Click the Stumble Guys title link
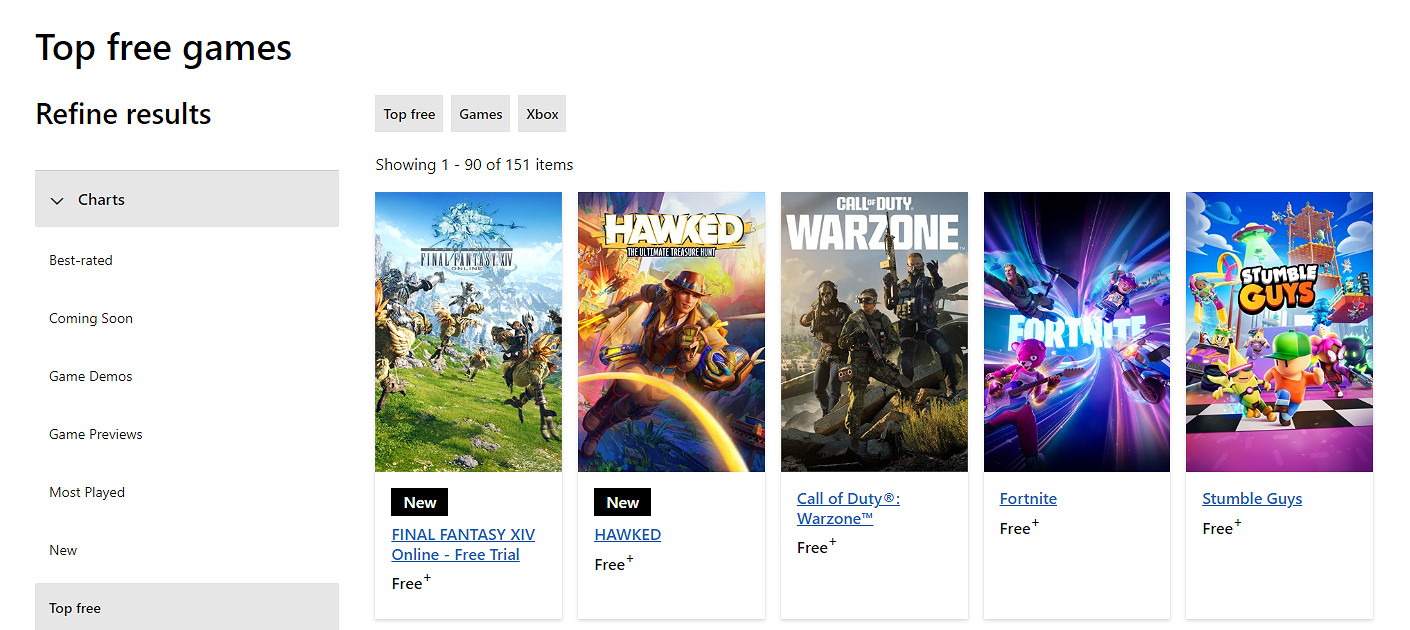The image size is (1410, 630). point(1252,498)
